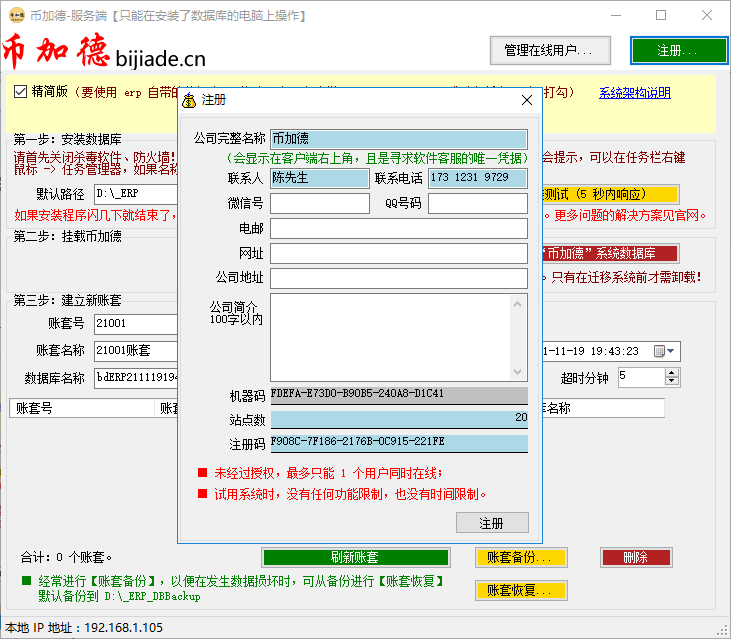Toggle the 精简版 checkbox

pyautogui.click(x=21, y=92)
